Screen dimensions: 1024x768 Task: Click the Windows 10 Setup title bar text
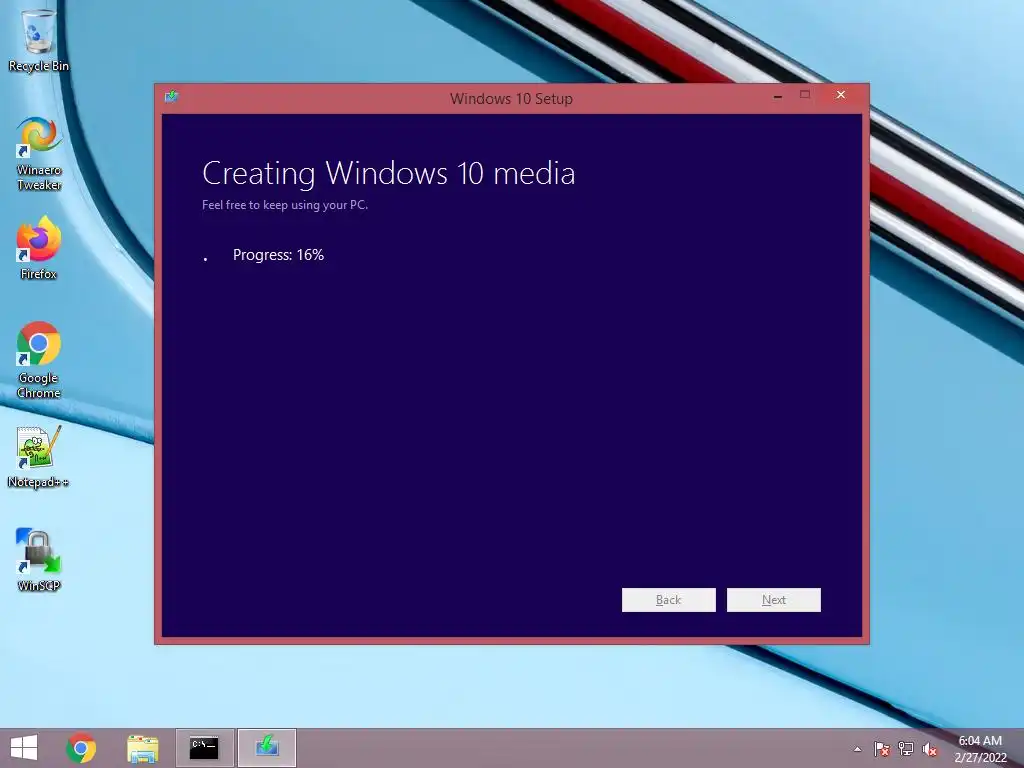click(511, 99)
